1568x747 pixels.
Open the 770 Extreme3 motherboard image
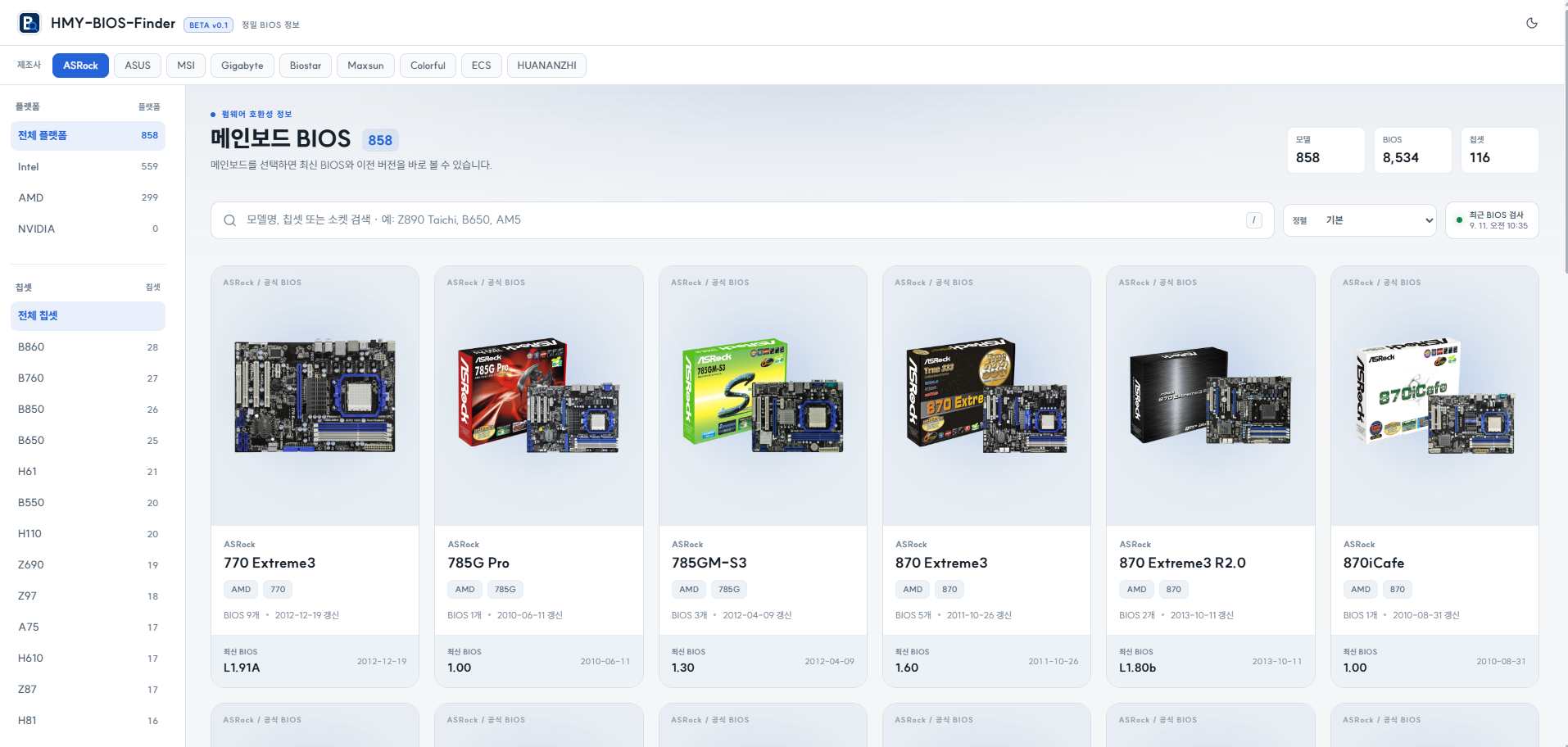point(315,396)
